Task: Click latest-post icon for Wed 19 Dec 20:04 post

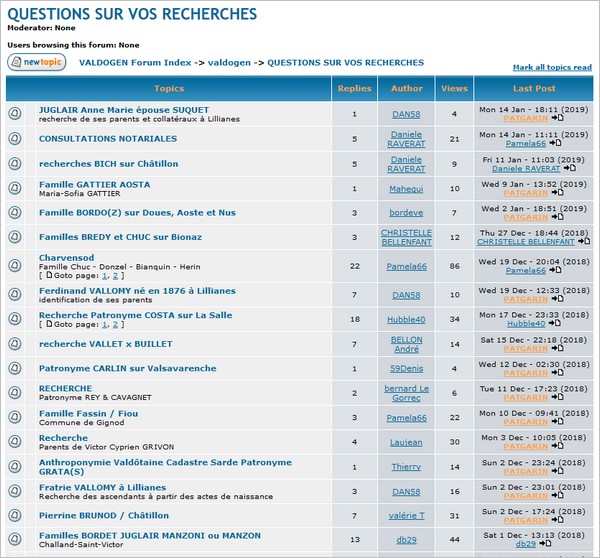Action: [555, 270]
